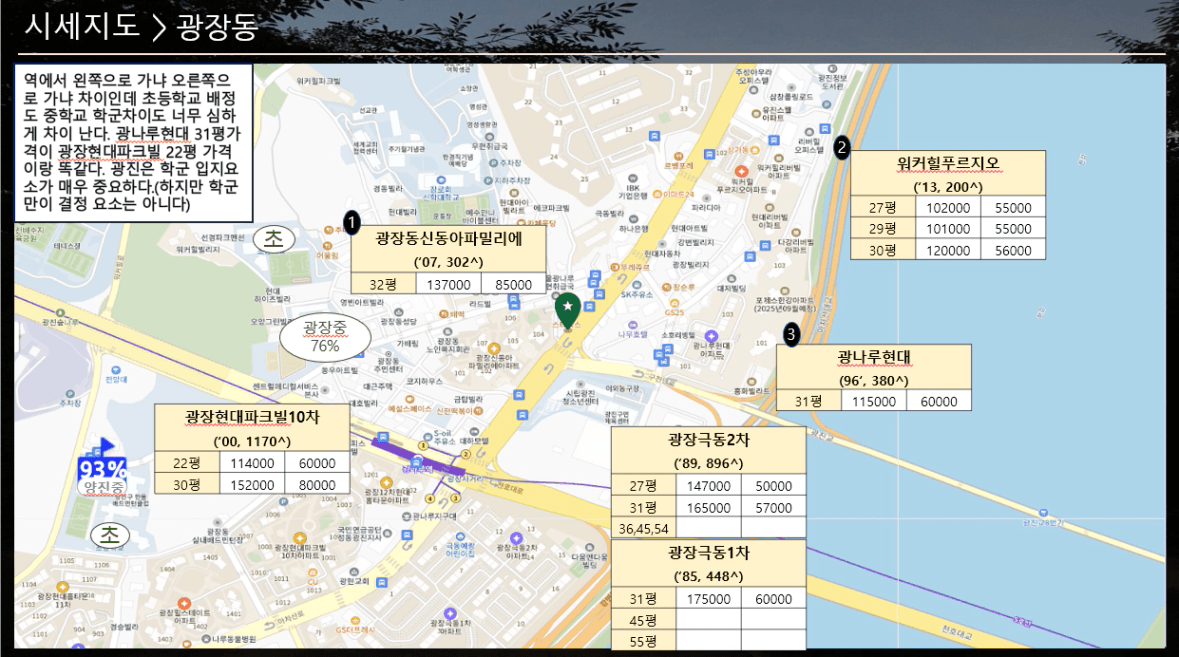Click the 시세지도 > 광장동 slide title

coord(141,26)
